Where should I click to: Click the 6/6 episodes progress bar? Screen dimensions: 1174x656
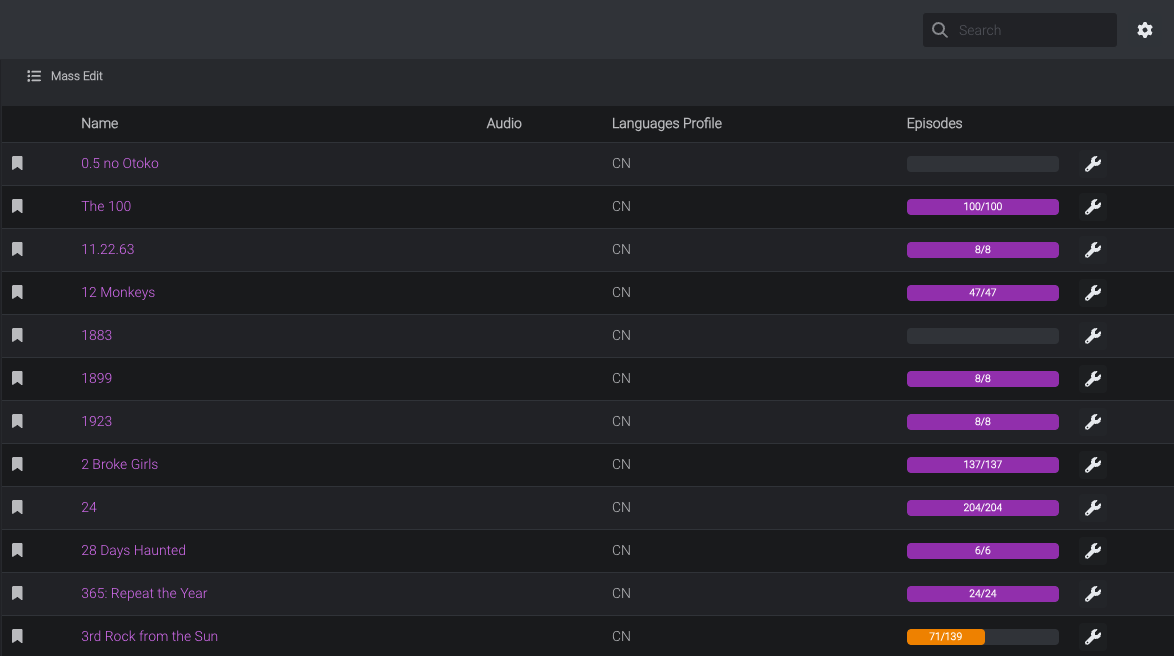(x=982, y=551)
